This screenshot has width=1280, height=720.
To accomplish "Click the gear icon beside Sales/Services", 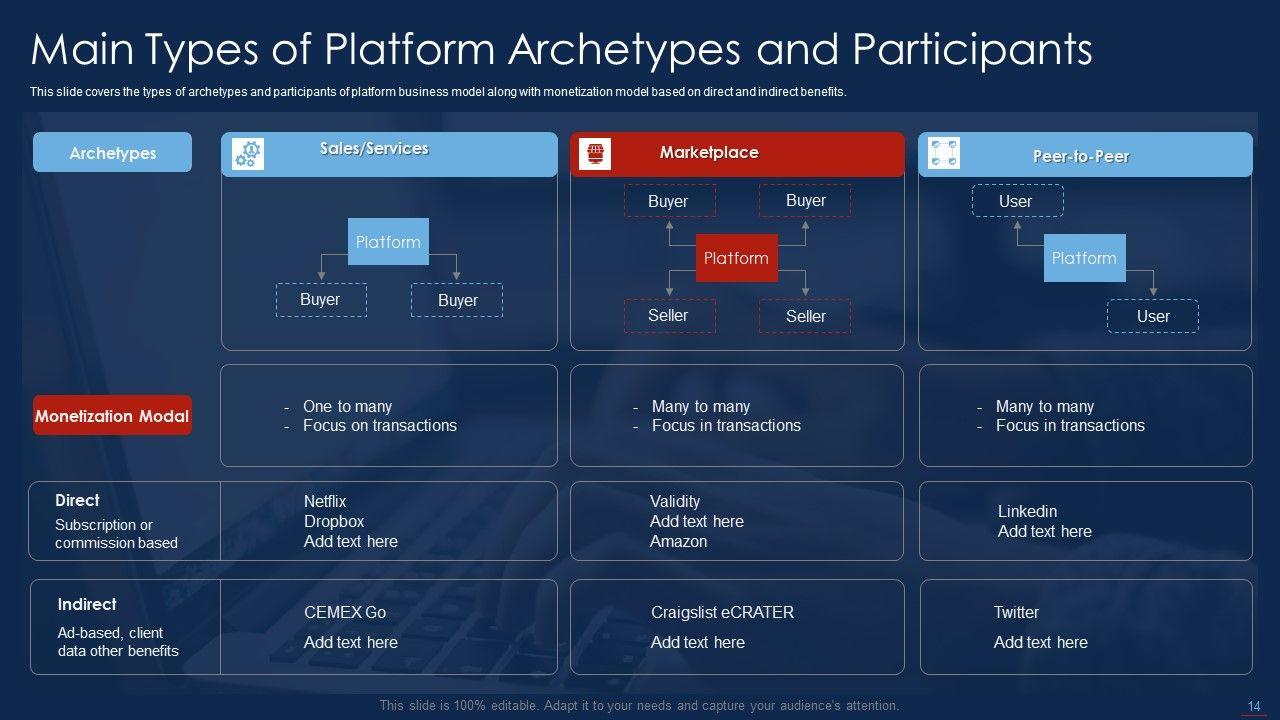I will pyautogui.click(x=248, y=154).
